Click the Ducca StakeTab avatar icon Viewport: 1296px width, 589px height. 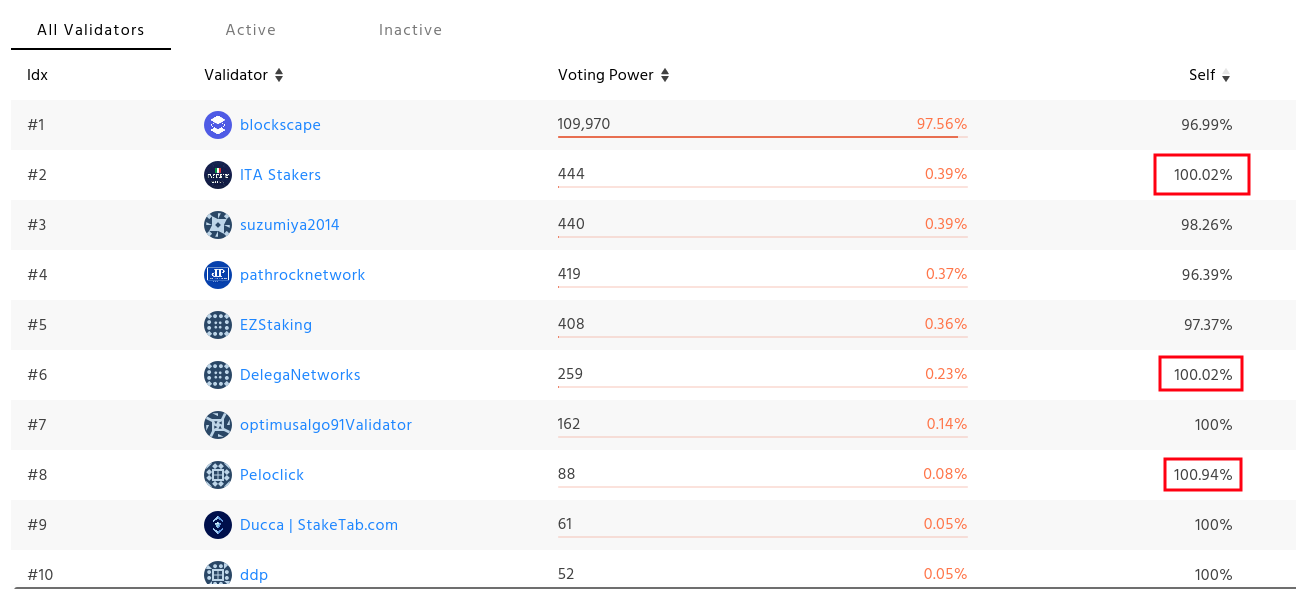pyautogui.click(x=218, y=524)
